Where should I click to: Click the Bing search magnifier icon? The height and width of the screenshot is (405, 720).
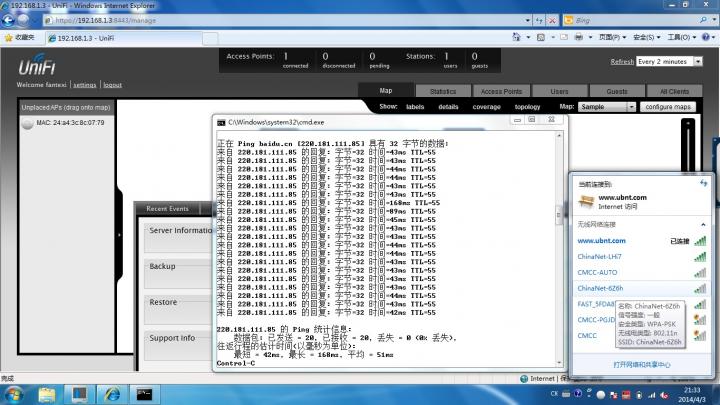[x=703, y=20]
